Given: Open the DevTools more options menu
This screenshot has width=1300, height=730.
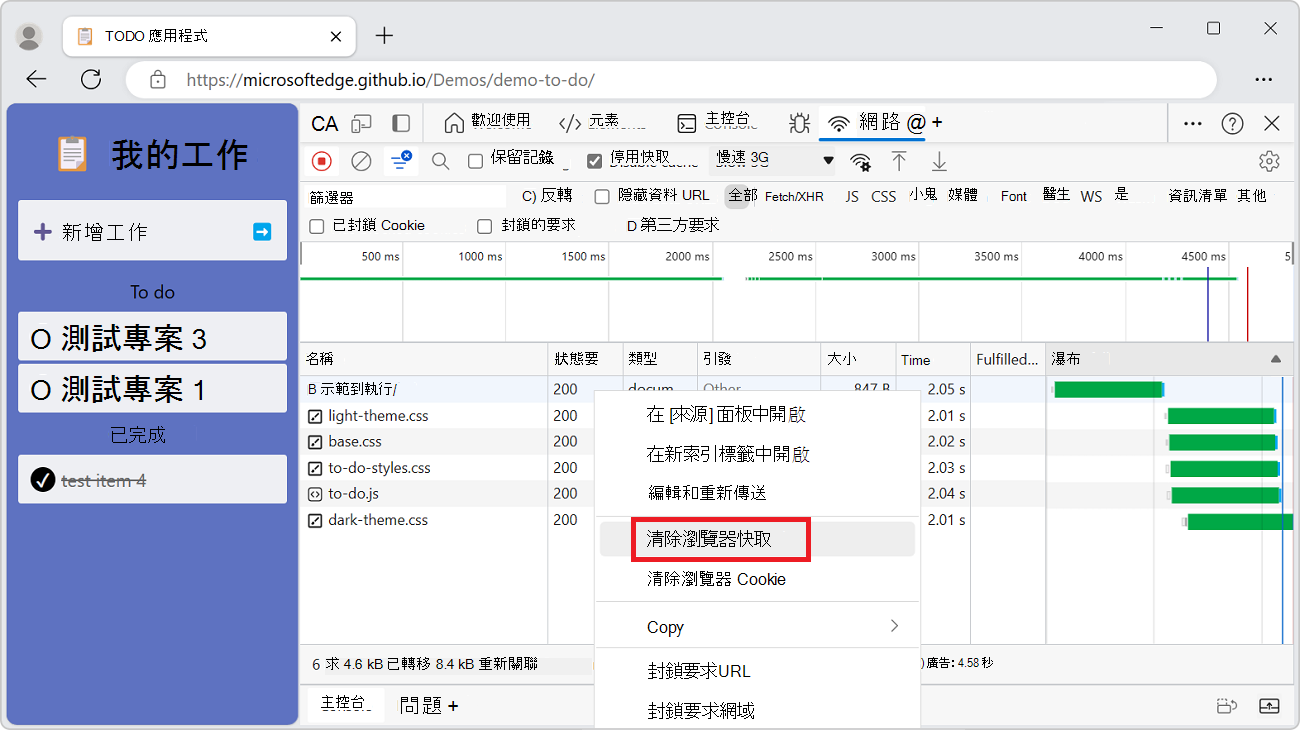Looking at the screenshot, I should pyautogui.click(x=1192, y=122).
